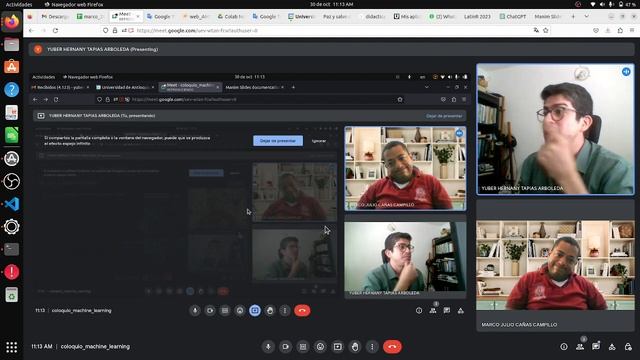
Task: Click Marco Julio's video tile inside the shared screen
Action: (405, 169)
